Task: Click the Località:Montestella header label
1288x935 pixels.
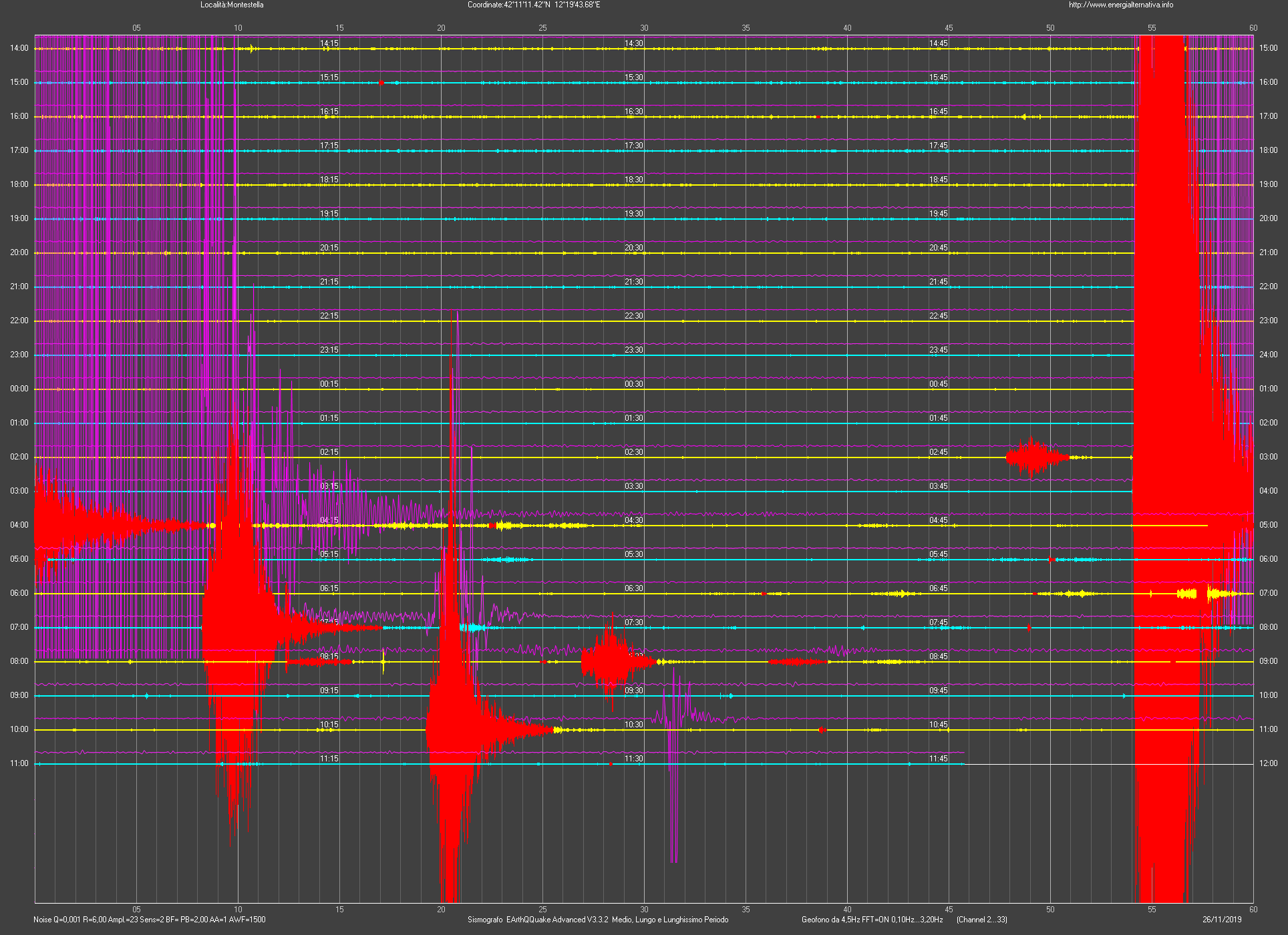Action: pyautogui.click(x=232, y=5)
